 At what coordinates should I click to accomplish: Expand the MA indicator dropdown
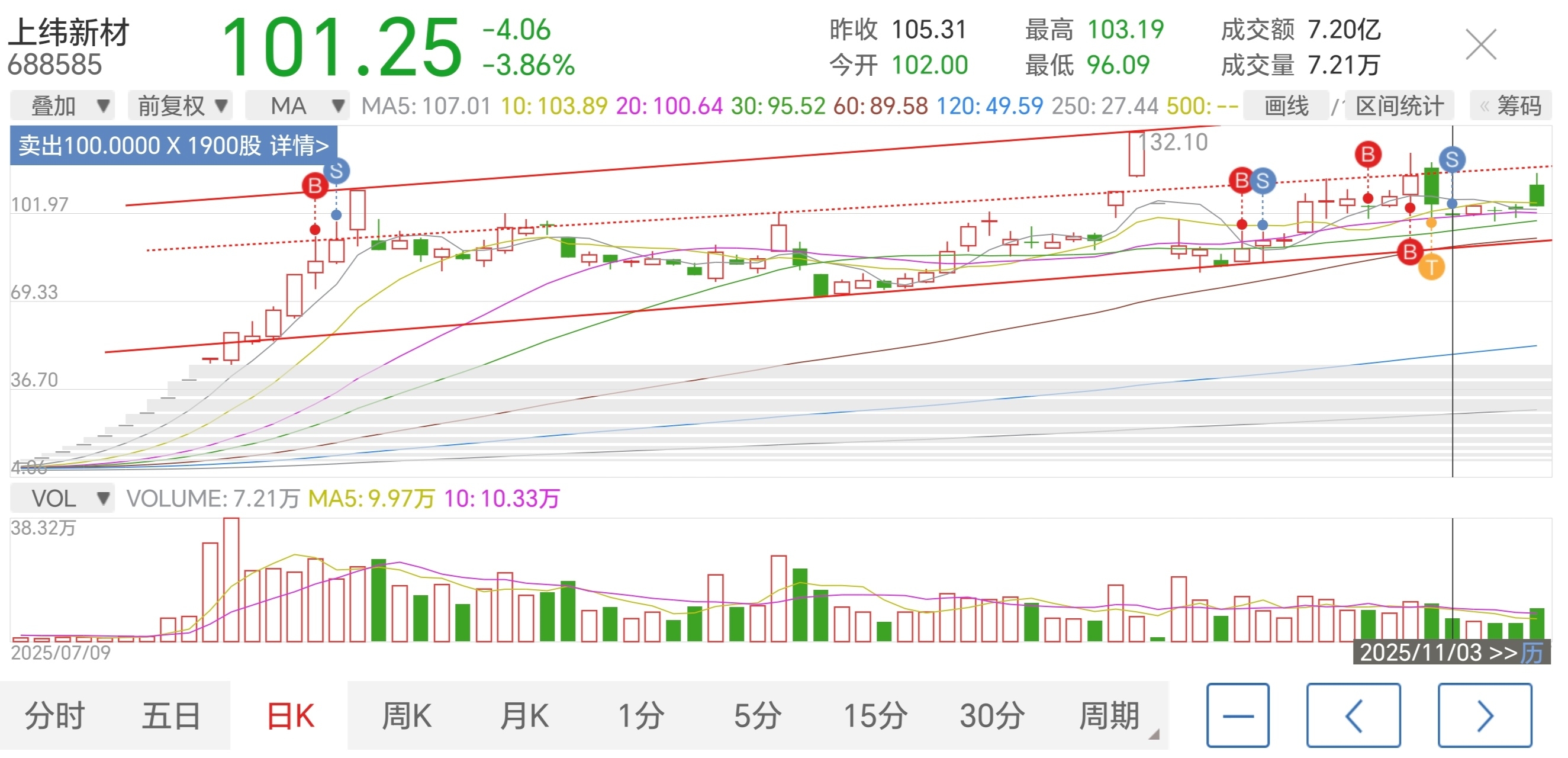click(x=298, y=106)
